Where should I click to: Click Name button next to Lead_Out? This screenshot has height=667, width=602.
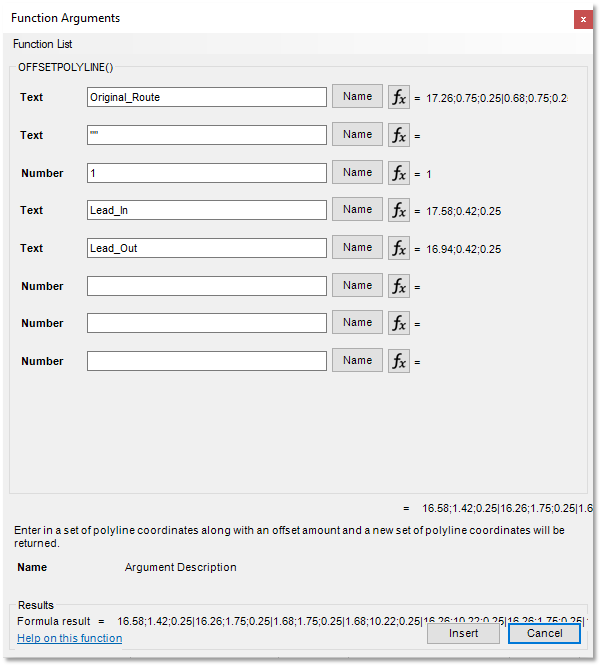357,247
